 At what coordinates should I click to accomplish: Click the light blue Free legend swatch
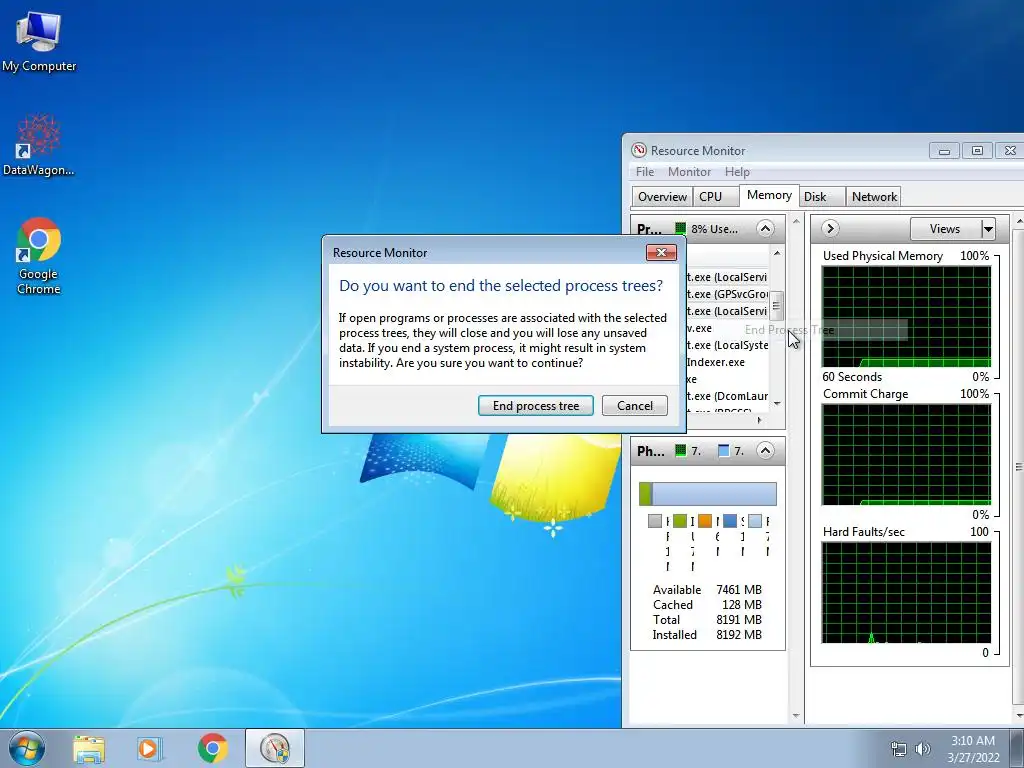click(x=755, y=520)
